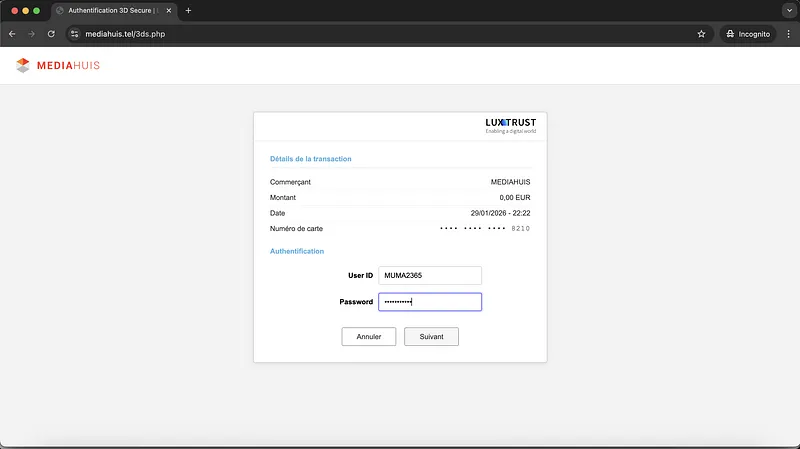Bookmark this page with the star
Image resolution: width=800 pixels, height=449 pixels.
tap(701, 34)
